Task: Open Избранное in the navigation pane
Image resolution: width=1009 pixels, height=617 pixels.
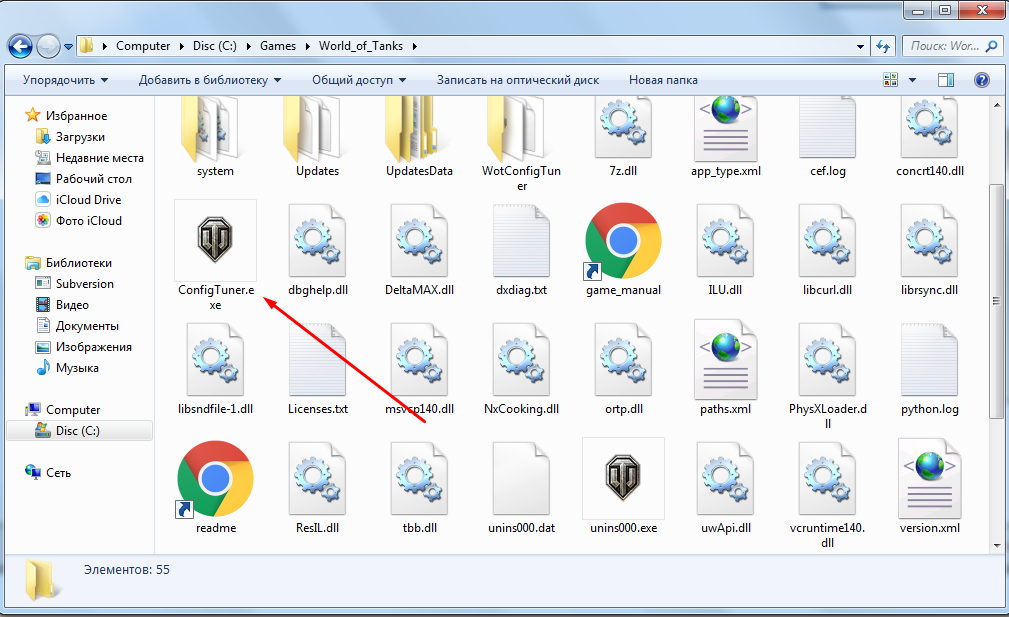Action: [x=66, y=116]
